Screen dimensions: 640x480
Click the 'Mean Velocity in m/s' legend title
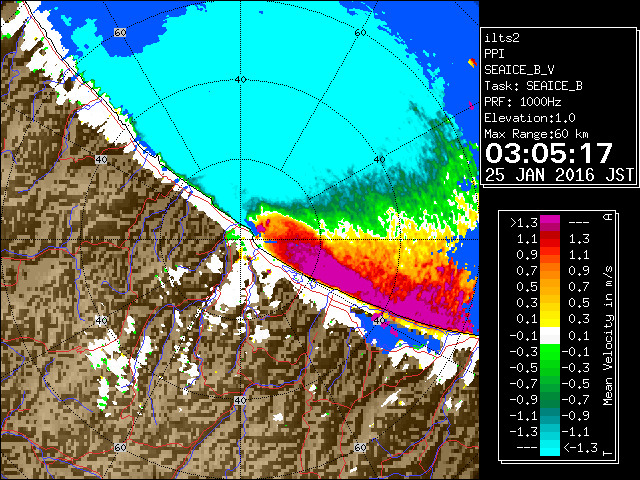tap(608, 336)
